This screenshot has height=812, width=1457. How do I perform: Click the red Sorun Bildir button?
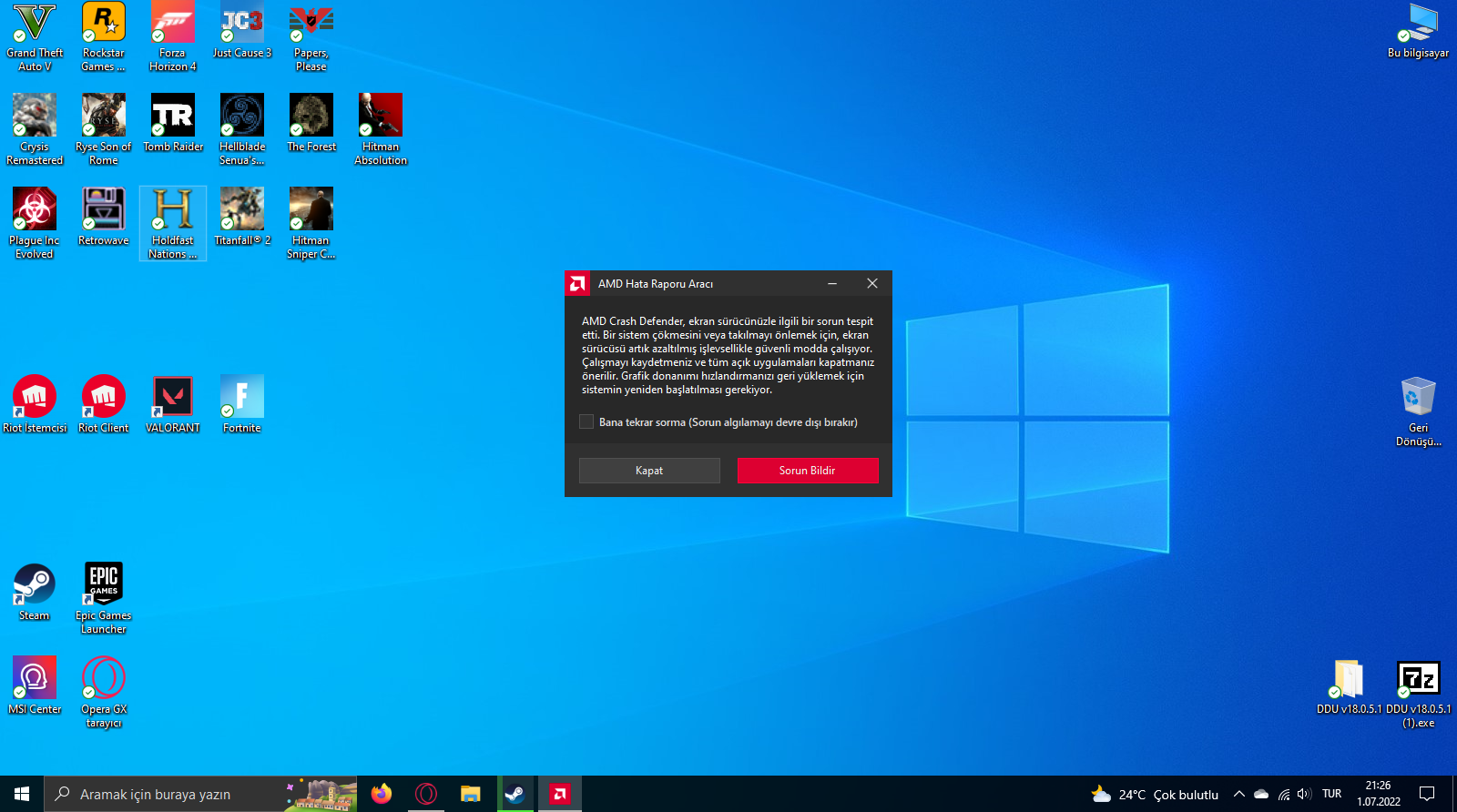click(808, 471)
